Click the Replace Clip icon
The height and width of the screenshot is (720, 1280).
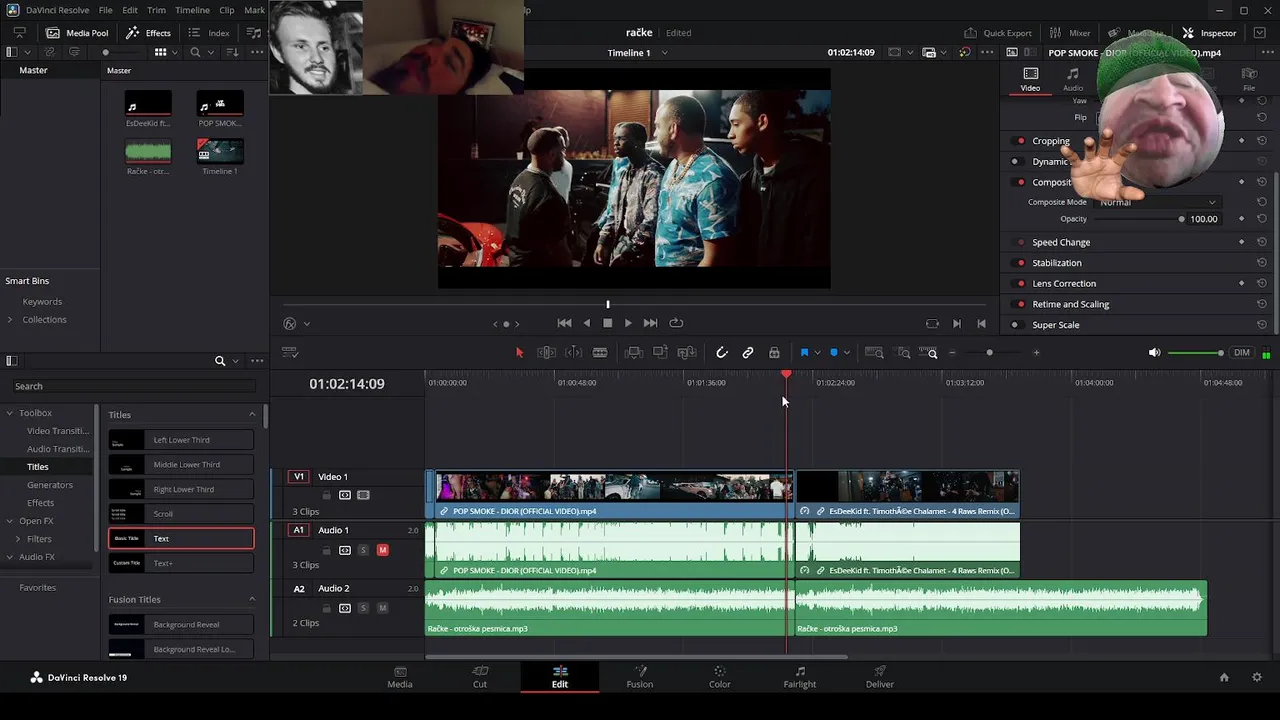[x=687, y=353]
